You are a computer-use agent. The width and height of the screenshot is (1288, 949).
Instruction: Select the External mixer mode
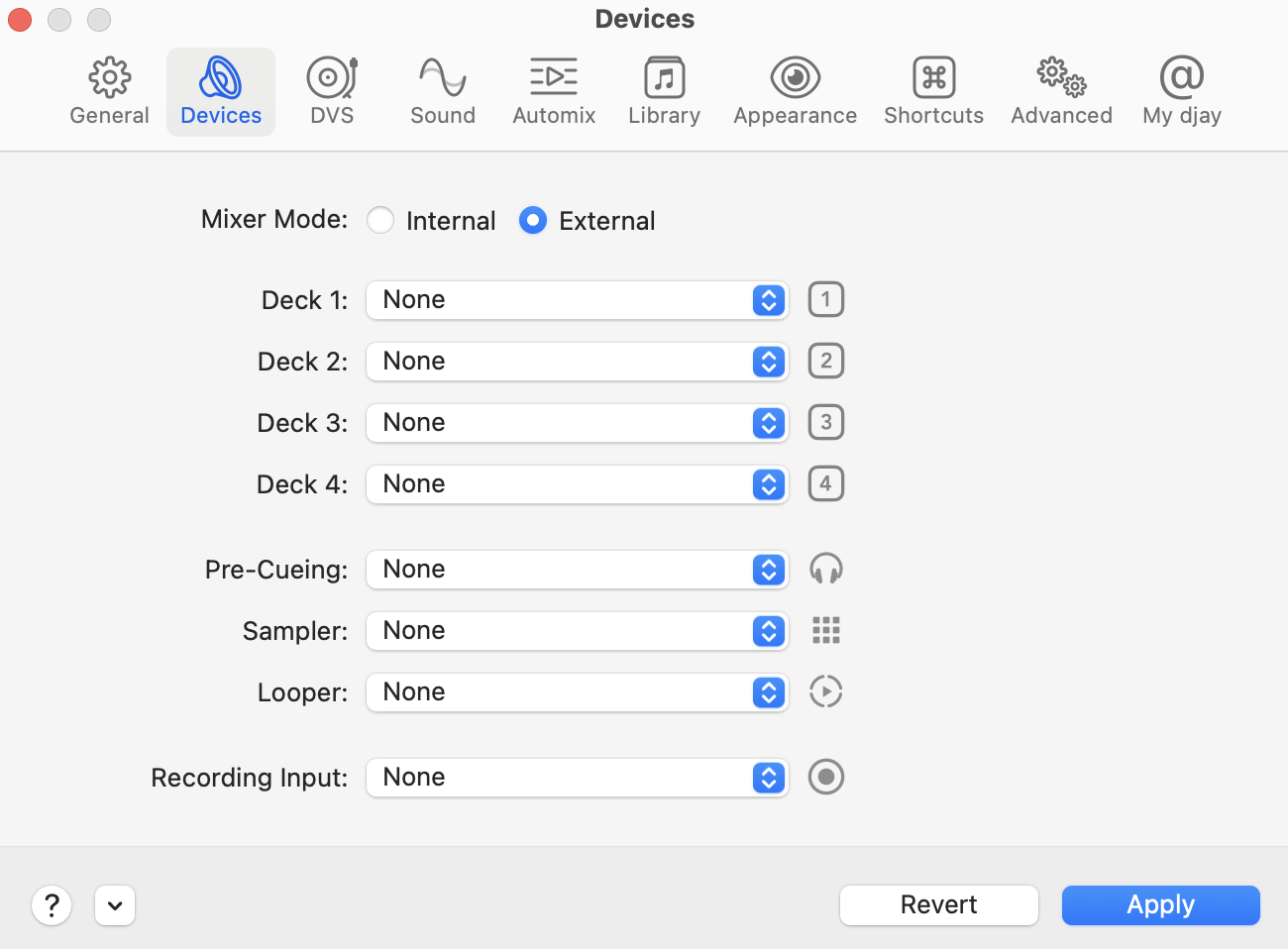pos(532,220)
